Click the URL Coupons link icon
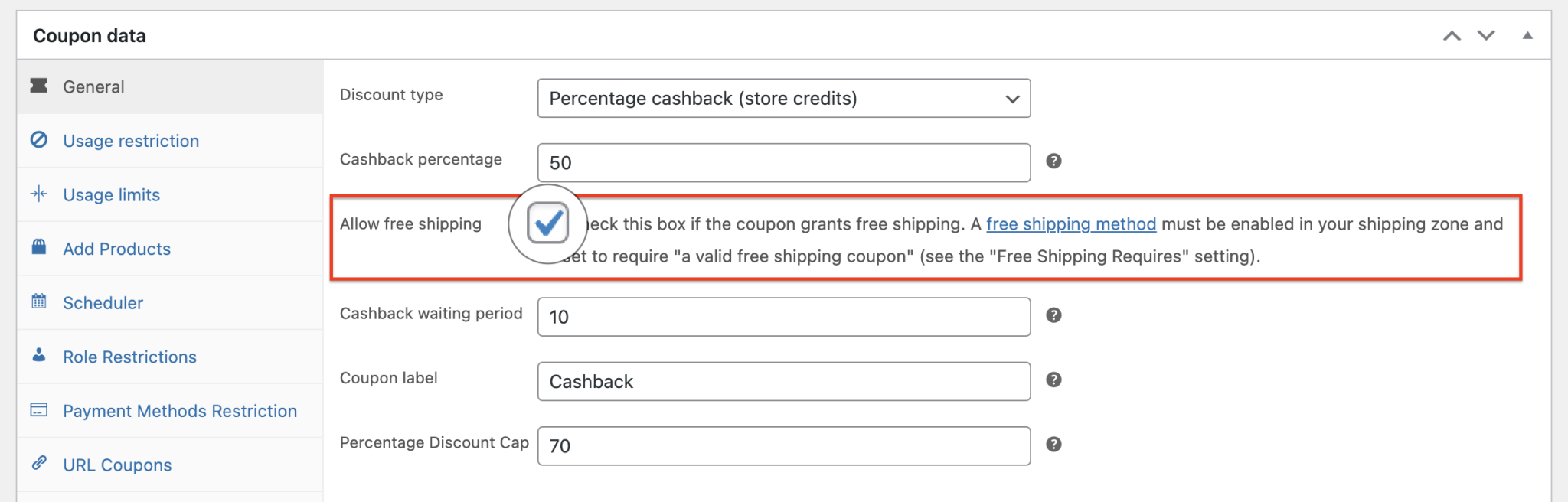 (39, 464)
